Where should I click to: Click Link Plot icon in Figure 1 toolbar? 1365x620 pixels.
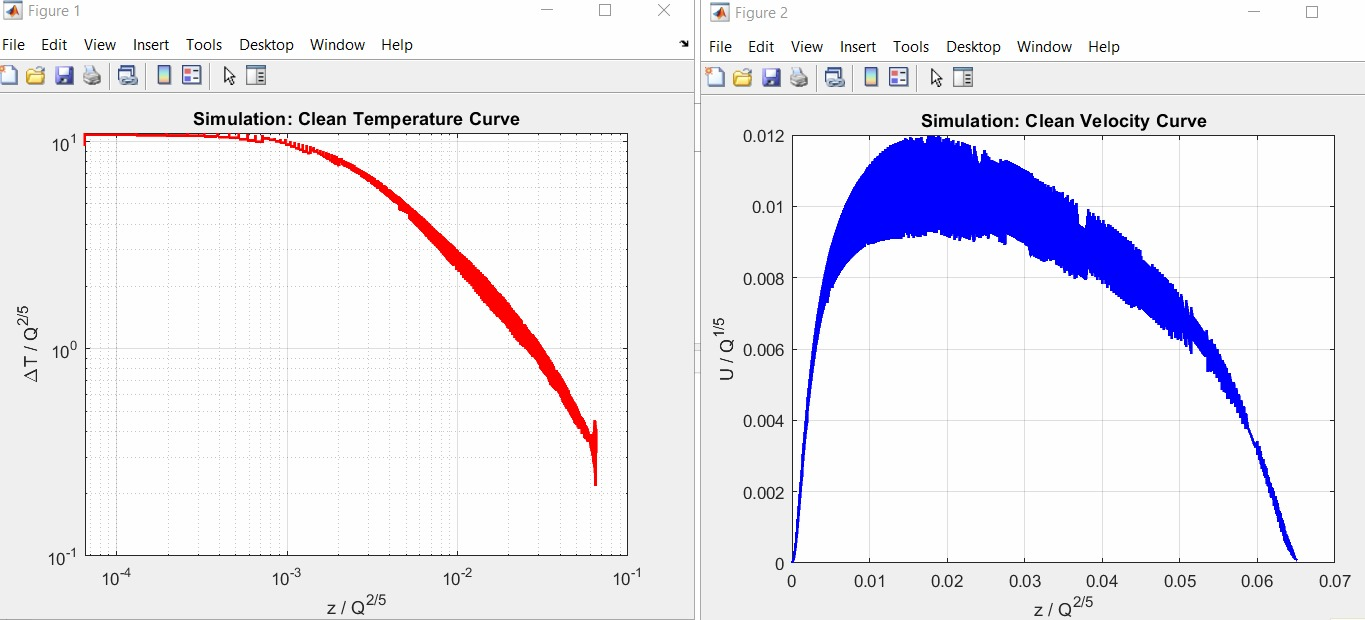pos(127,75)
